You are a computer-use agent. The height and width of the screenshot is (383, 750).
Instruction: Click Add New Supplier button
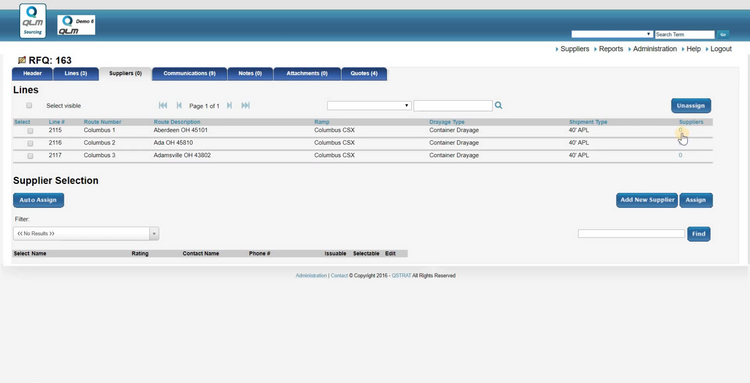click(x=647, y=200)
